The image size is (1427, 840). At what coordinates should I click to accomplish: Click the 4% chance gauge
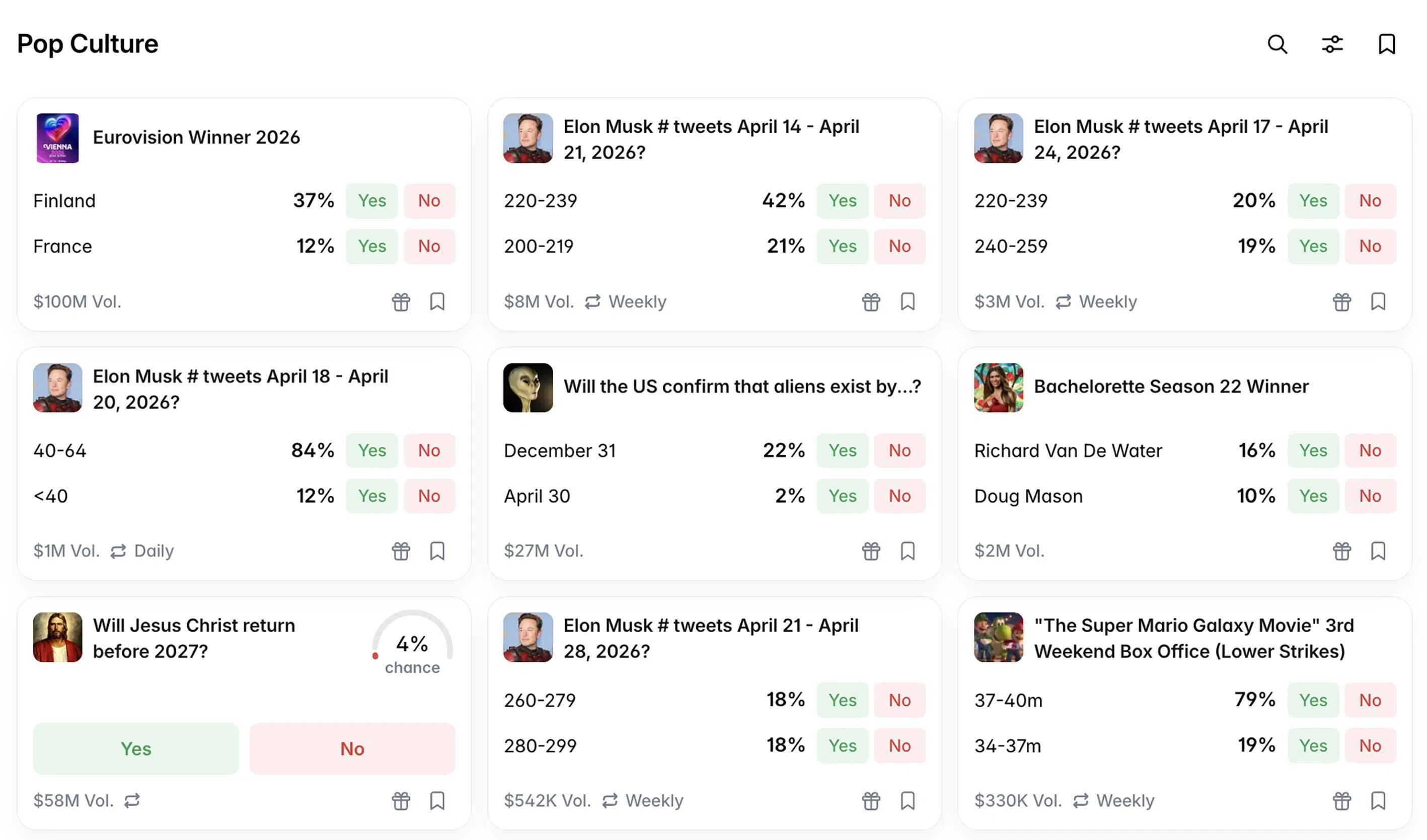click(412, 645)
